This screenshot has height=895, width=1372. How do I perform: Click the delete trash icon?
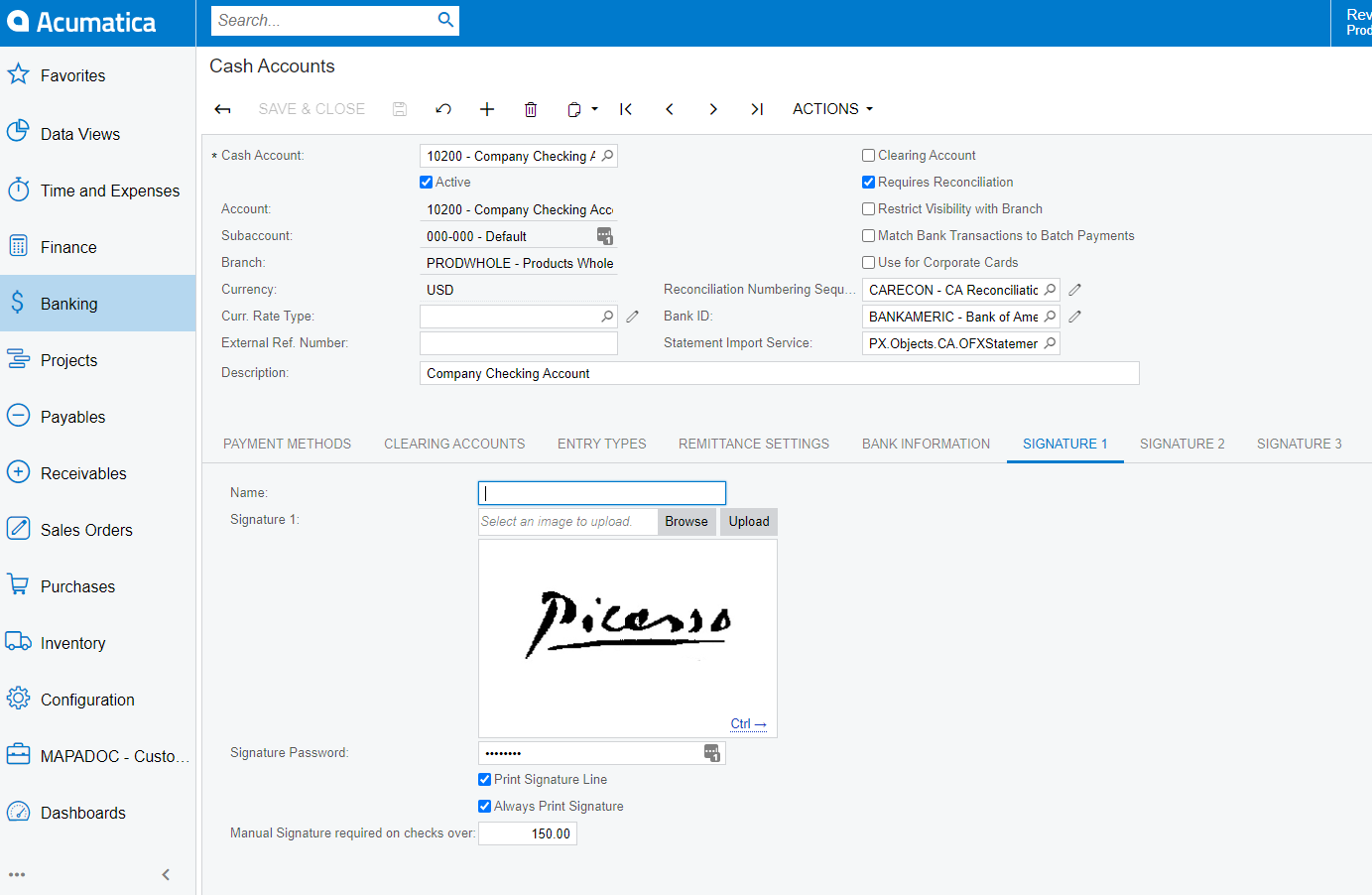[x=531, y=109]
